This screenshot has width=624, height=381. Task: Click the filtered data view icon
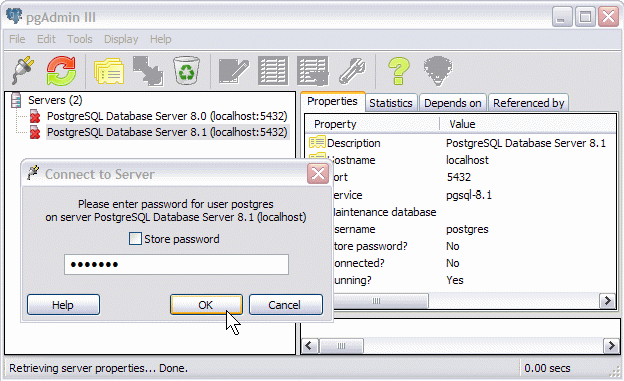point(313,71)
